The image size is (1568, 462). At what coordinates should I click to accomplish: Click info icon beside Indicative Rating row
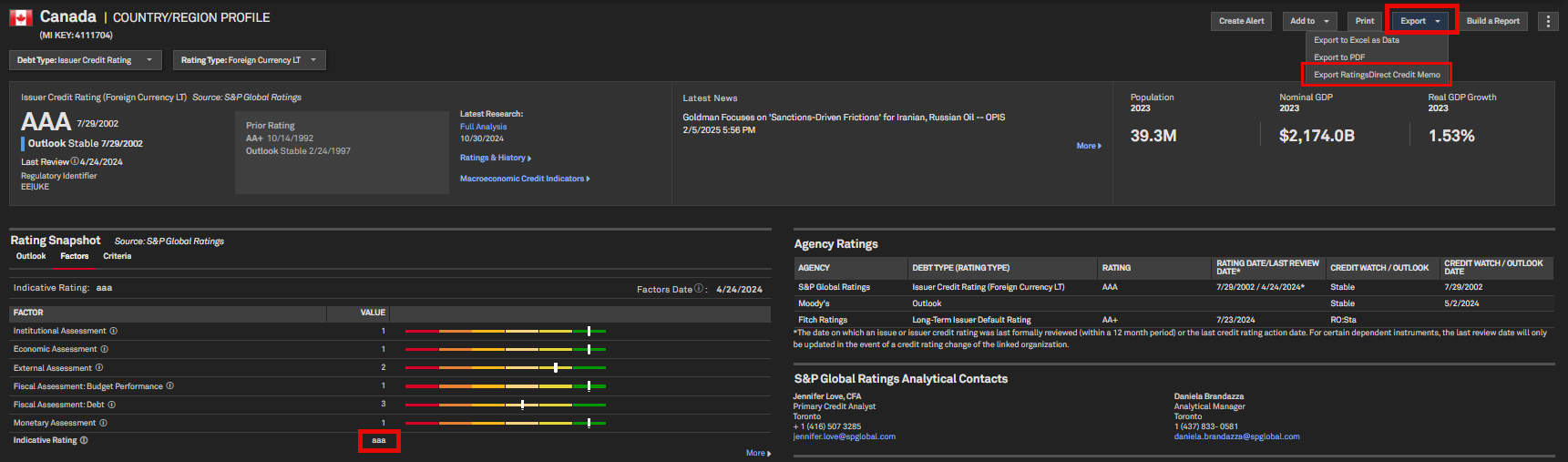point(84,440)
